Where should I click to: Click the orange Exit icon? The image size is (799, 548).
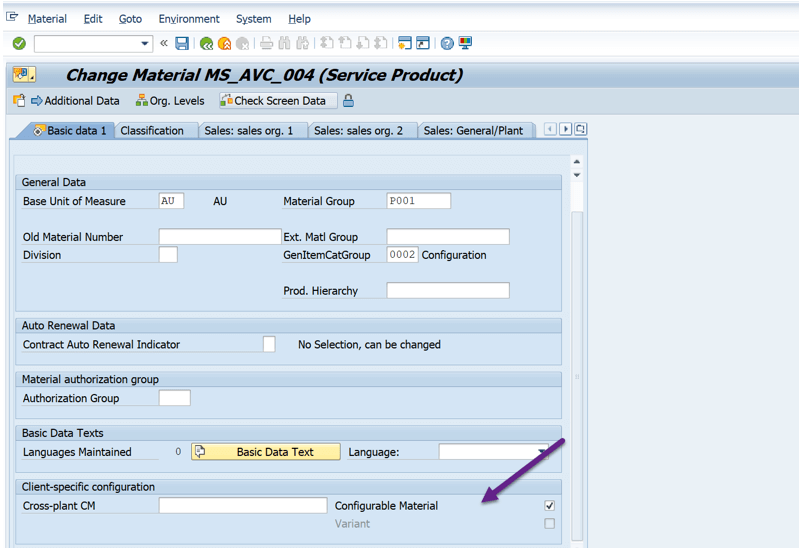coord(224,44)
